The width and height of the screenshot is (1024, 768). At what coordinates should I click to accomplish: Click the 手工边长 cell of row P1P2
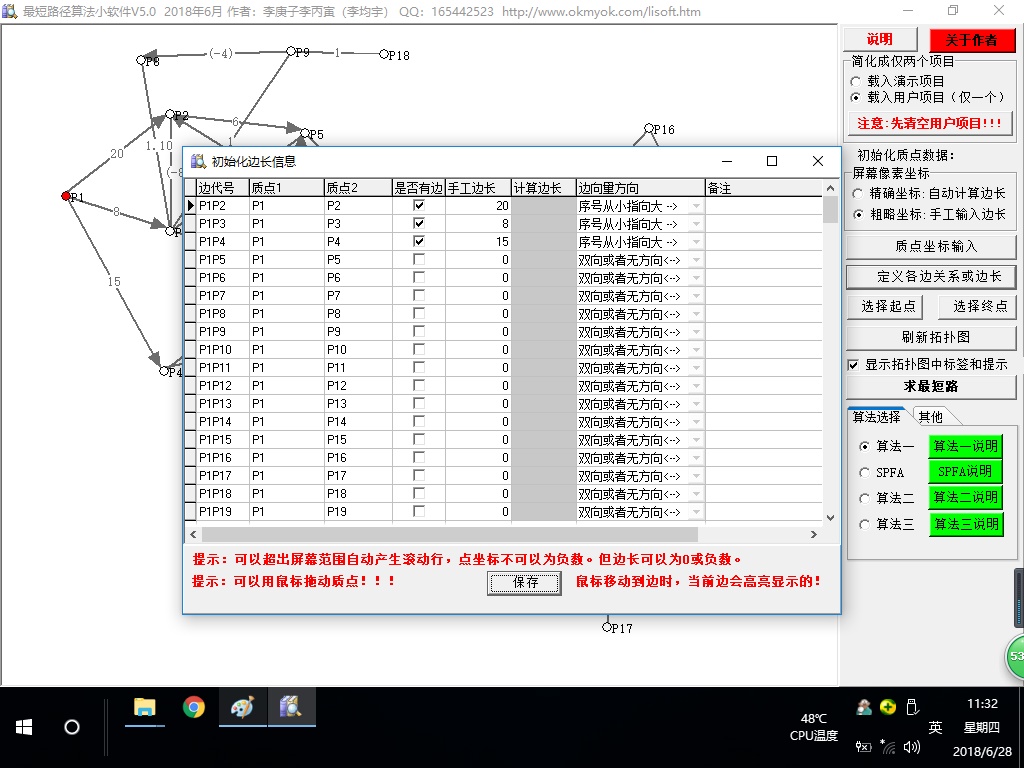478,206
